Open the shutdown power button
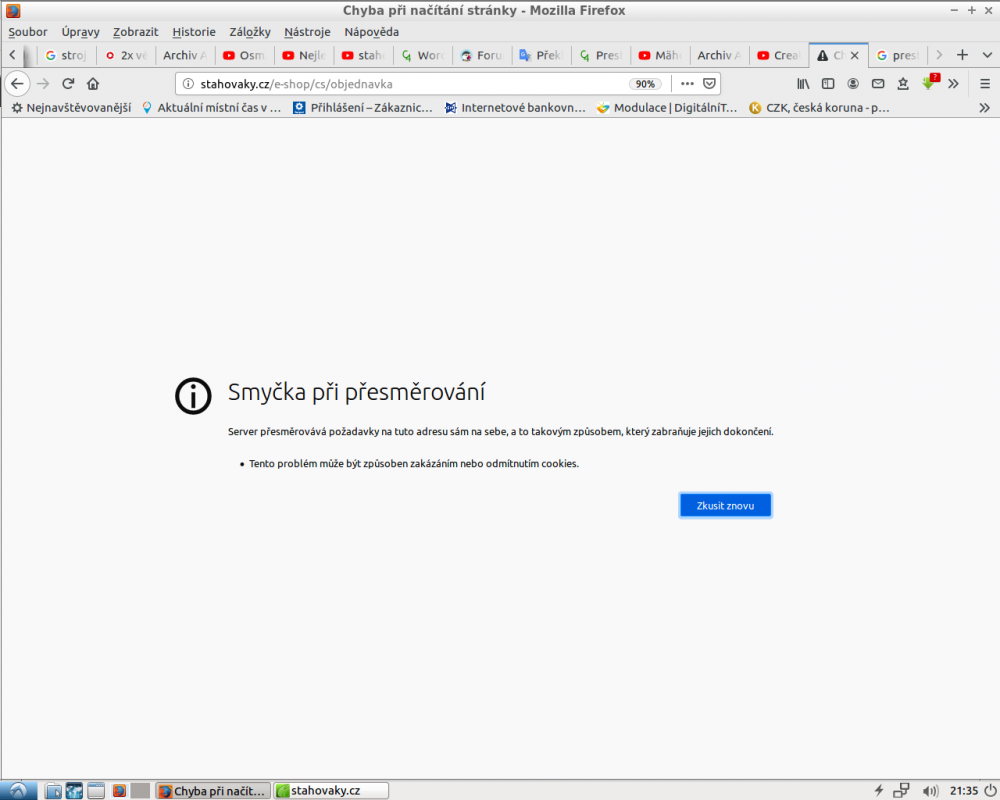The image size is (1000, 800). [x=990, y=791]
